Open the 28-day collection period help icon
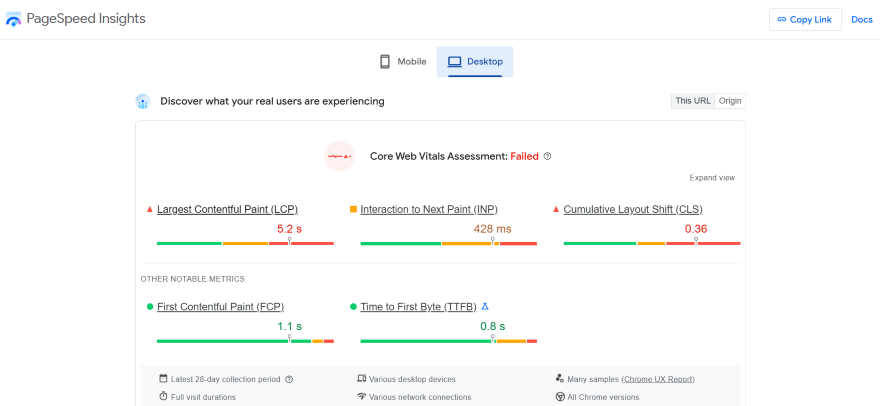The image size is (880, 406). [x=289, y=379]
